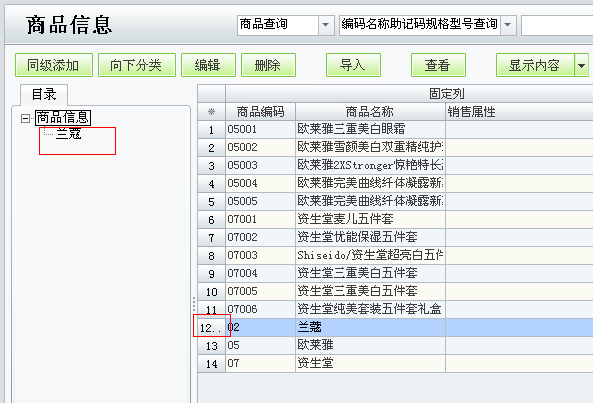Select the 欧莱雅 name cell in row 13
Image resolution: width=593 pixels, height=403 pixels.
pyautogui.click(x=370, y=345)
